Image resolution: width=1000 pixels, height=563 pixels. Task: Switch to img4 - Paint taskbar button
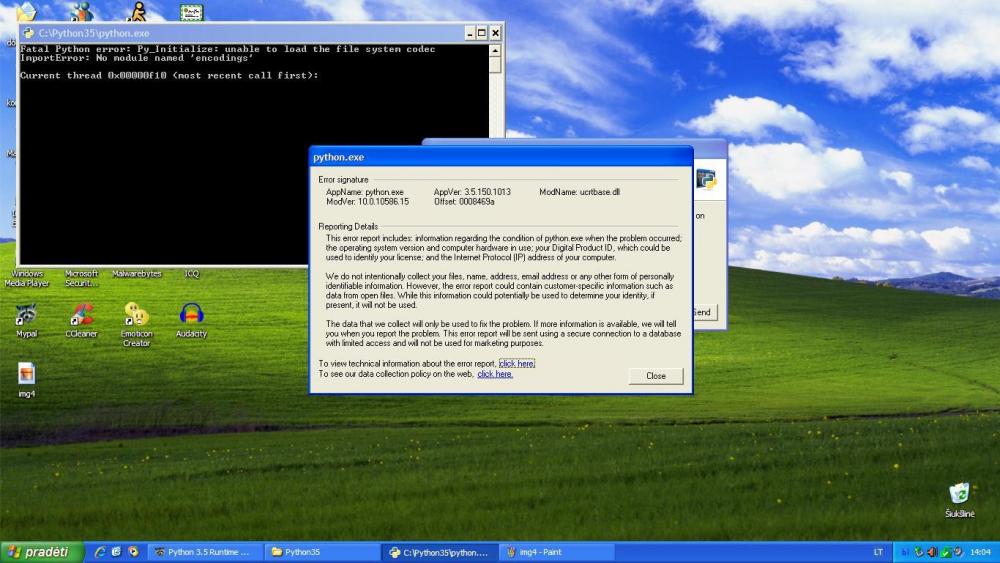click(x=556, y=552)
